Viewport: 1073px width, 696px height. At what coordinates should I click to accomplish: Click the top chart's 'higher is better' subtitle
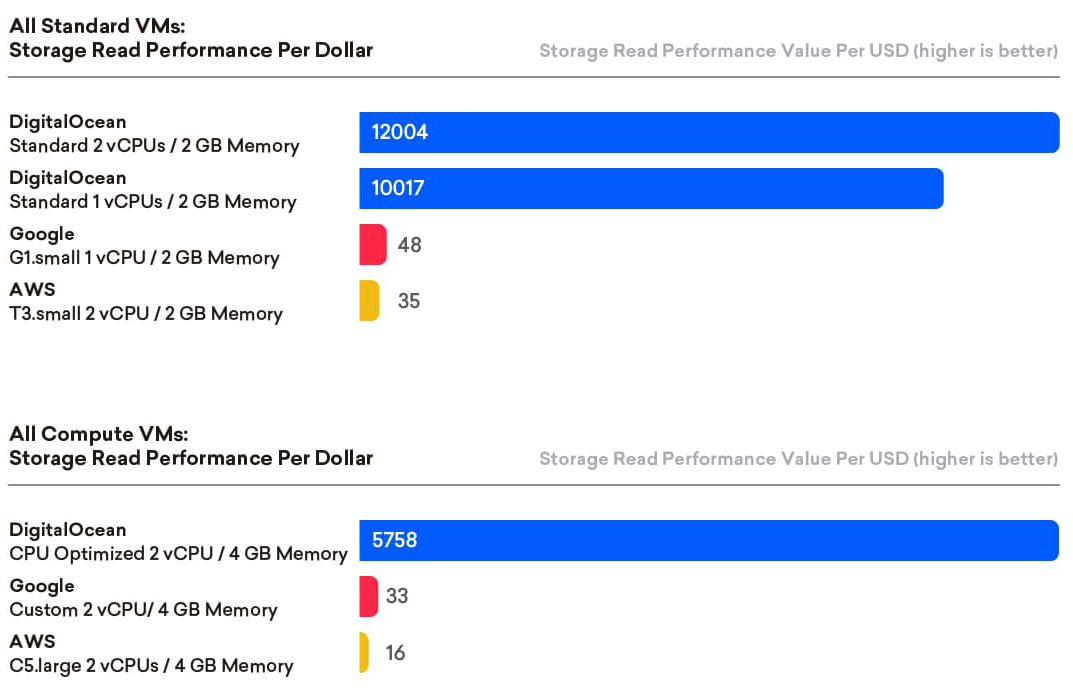798,51
